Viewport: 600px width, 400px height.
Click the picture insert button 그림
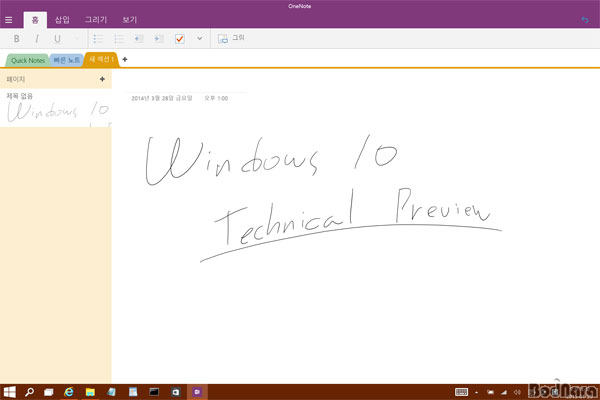(x=231, y=38)
